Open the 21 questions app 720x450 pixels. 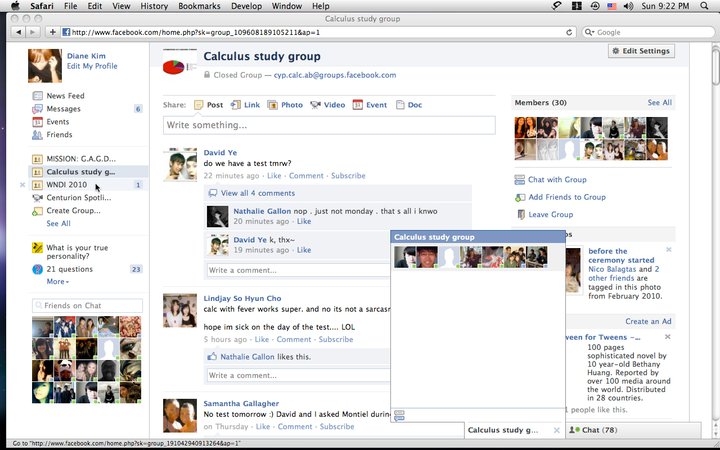[x=69, y=269]
